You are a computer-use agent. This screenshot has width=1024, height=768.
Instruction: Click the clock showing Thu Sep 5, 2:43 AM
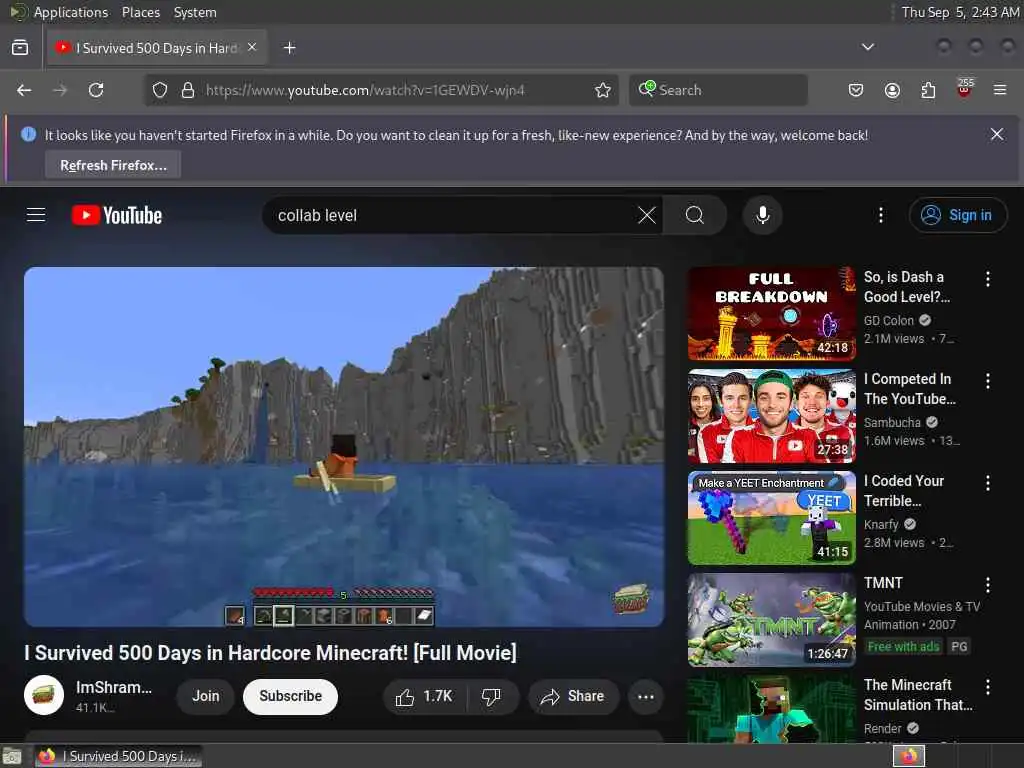[x=959, y=12]
